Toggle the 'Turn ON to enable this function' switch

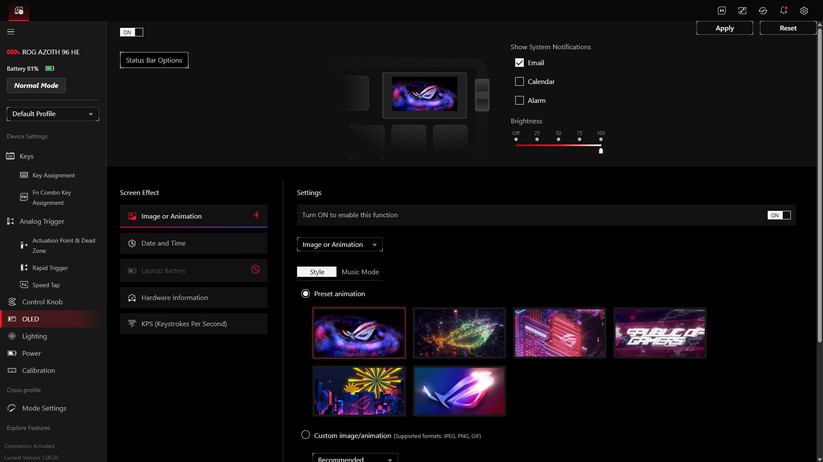tap(779, 215)
